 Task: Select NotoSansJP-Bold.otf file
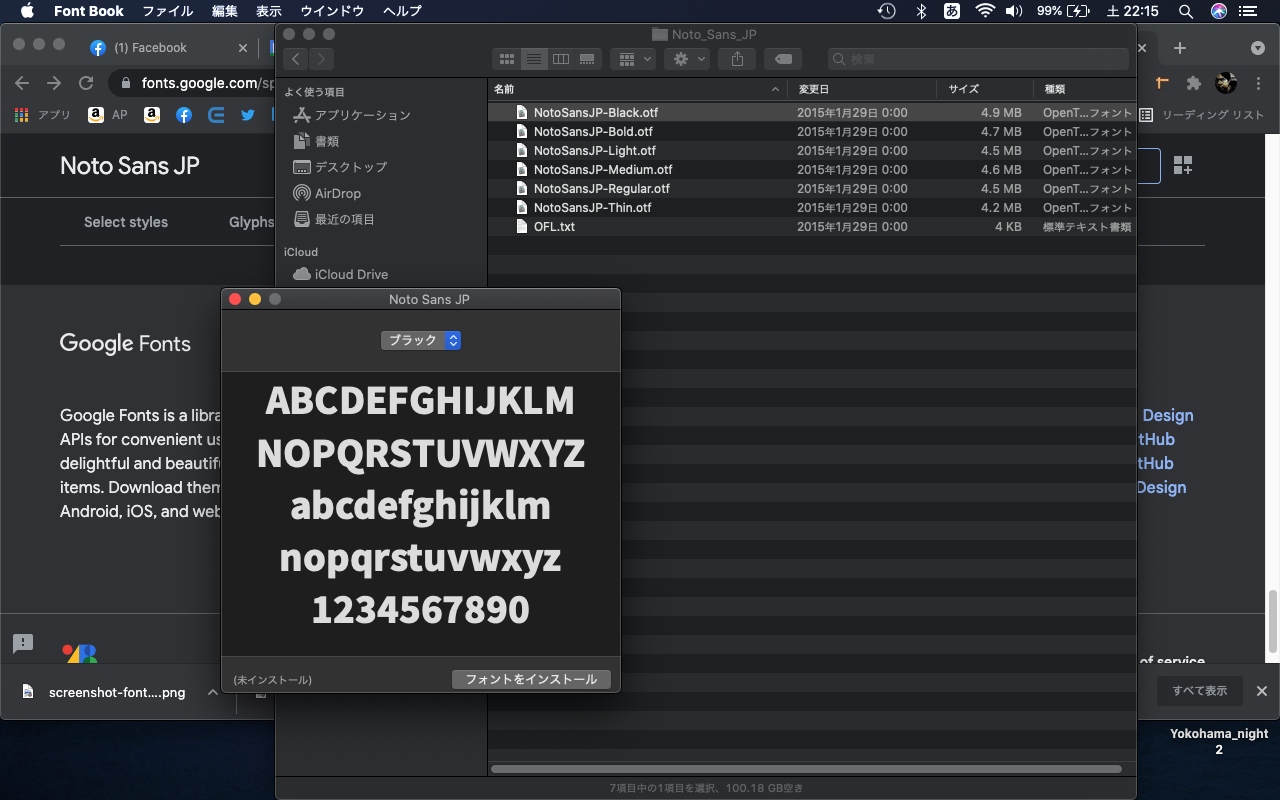(812, 132)
